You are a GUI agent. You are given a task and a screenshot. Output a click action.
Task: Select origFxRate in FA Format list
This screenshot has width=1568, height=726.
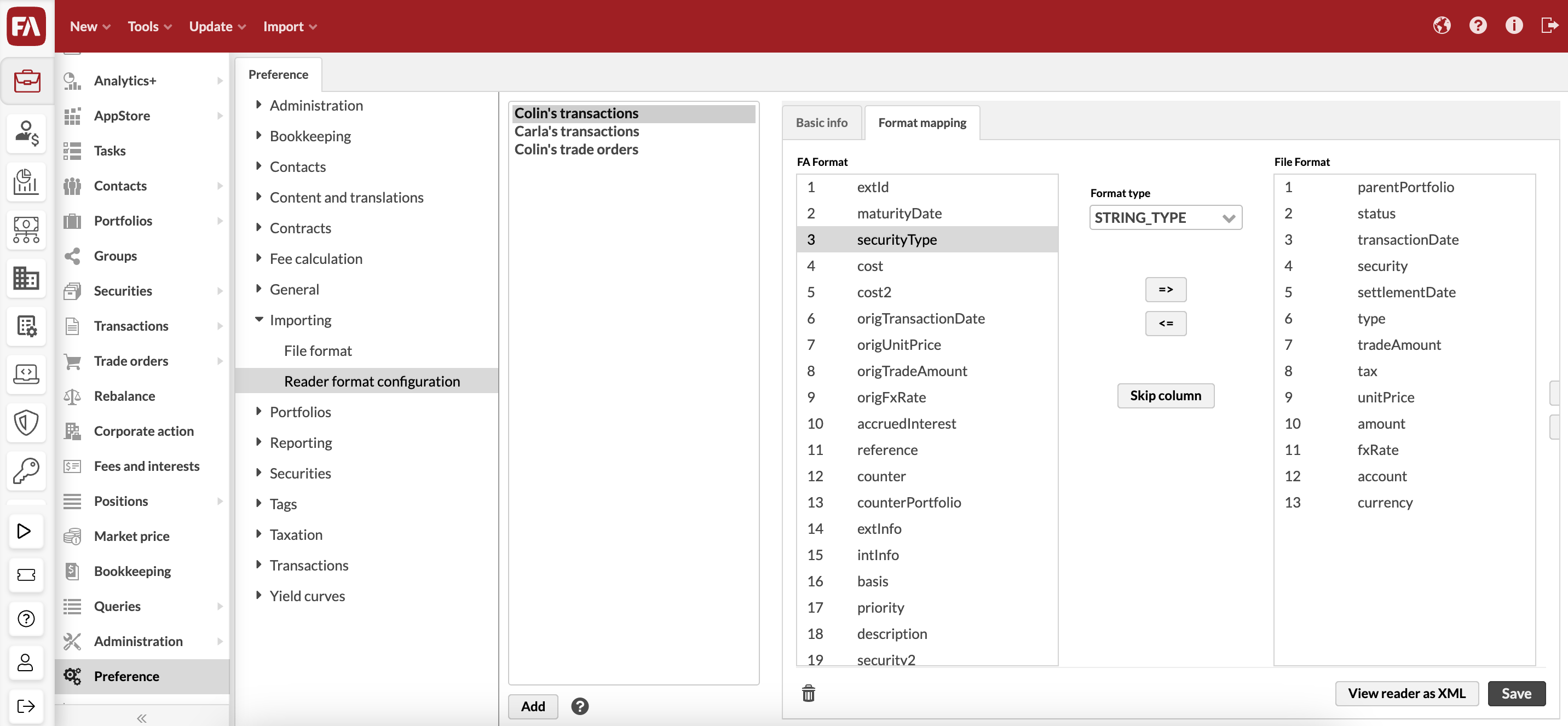click(x=926, y=397)
